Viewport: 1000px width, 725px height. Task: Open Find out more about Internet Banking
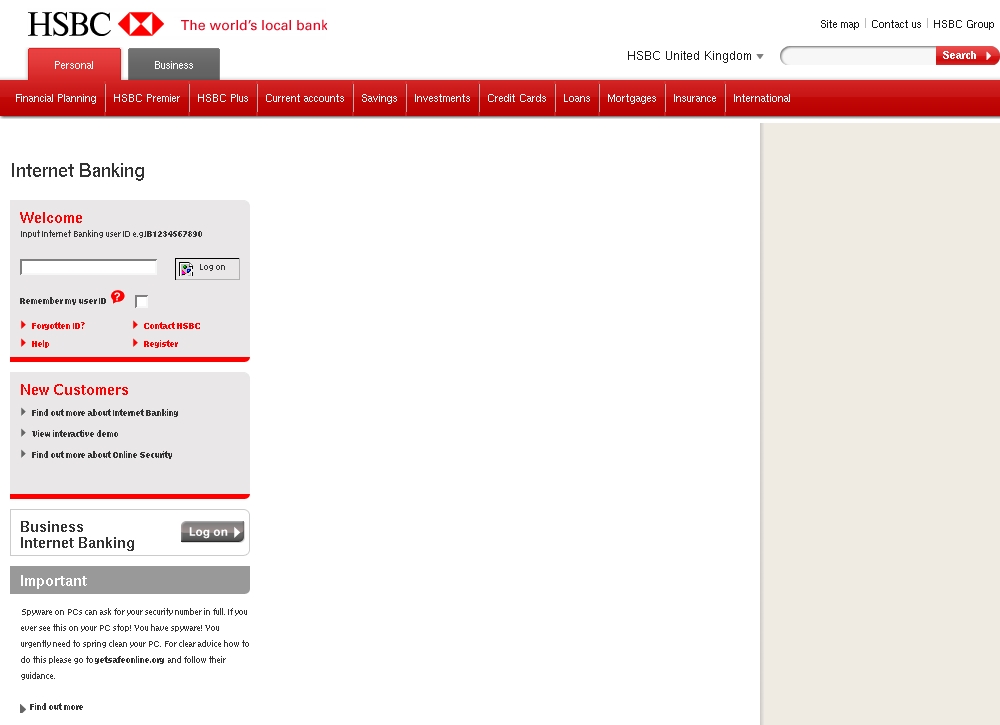click(105, 413)
